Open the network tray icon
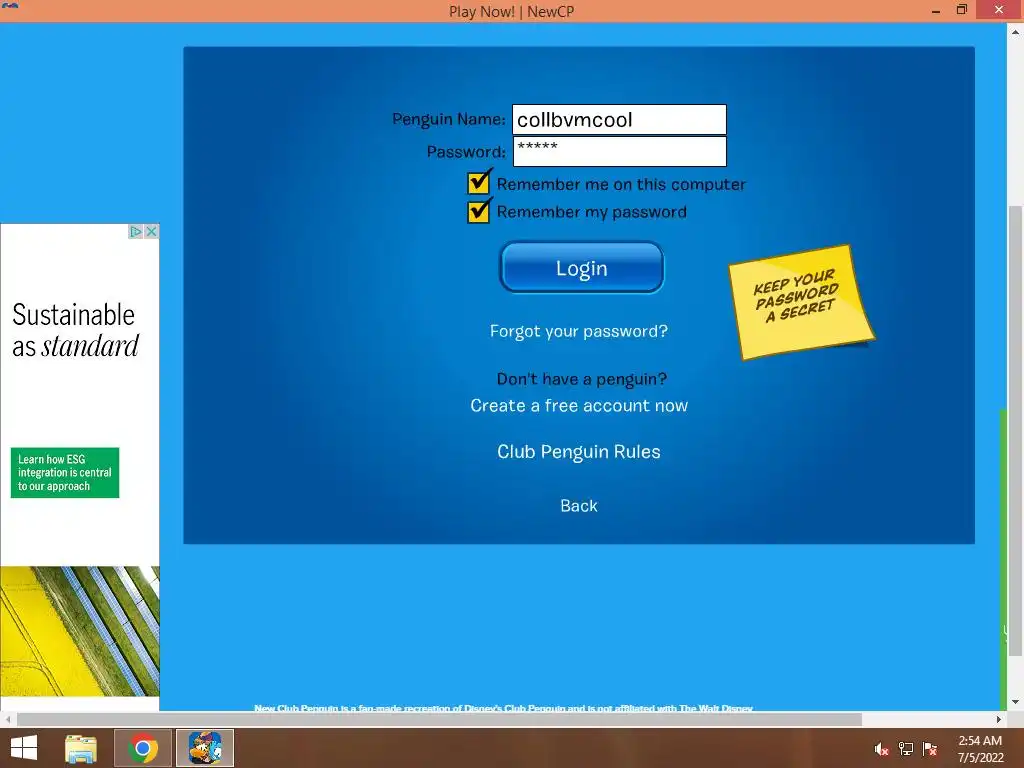Image resolution: width=1024 pixels, height=768 pixels. pos(906,749)
